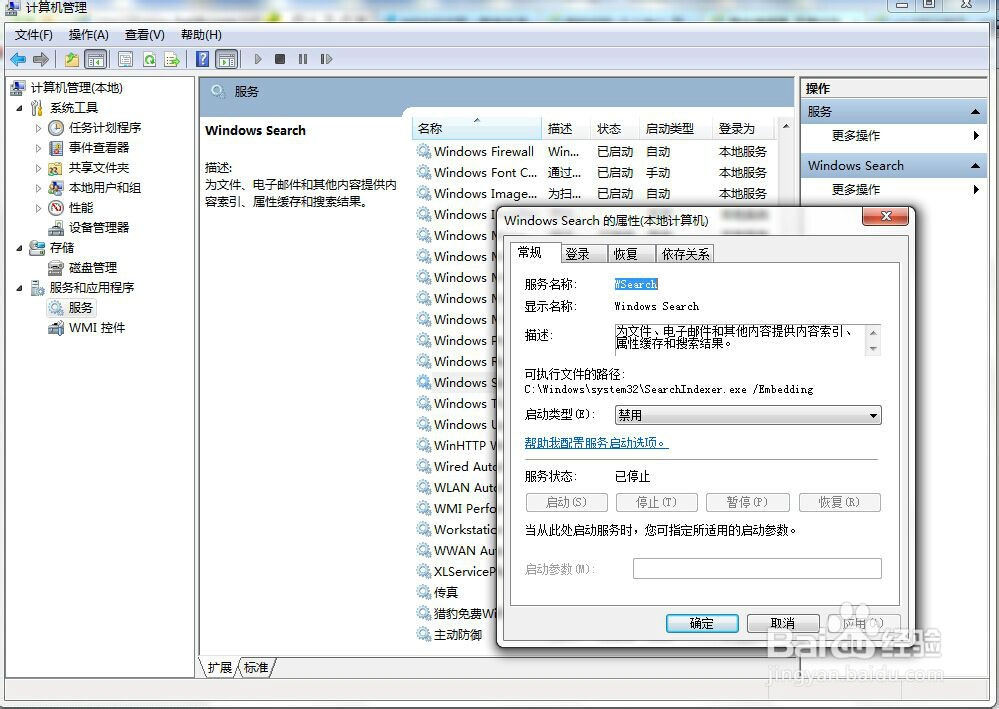Image resolution: width=999 pixels, height=709 pixels.
Task: Open 磁盘管理 in the tree
Action: (x=93, y=268)
